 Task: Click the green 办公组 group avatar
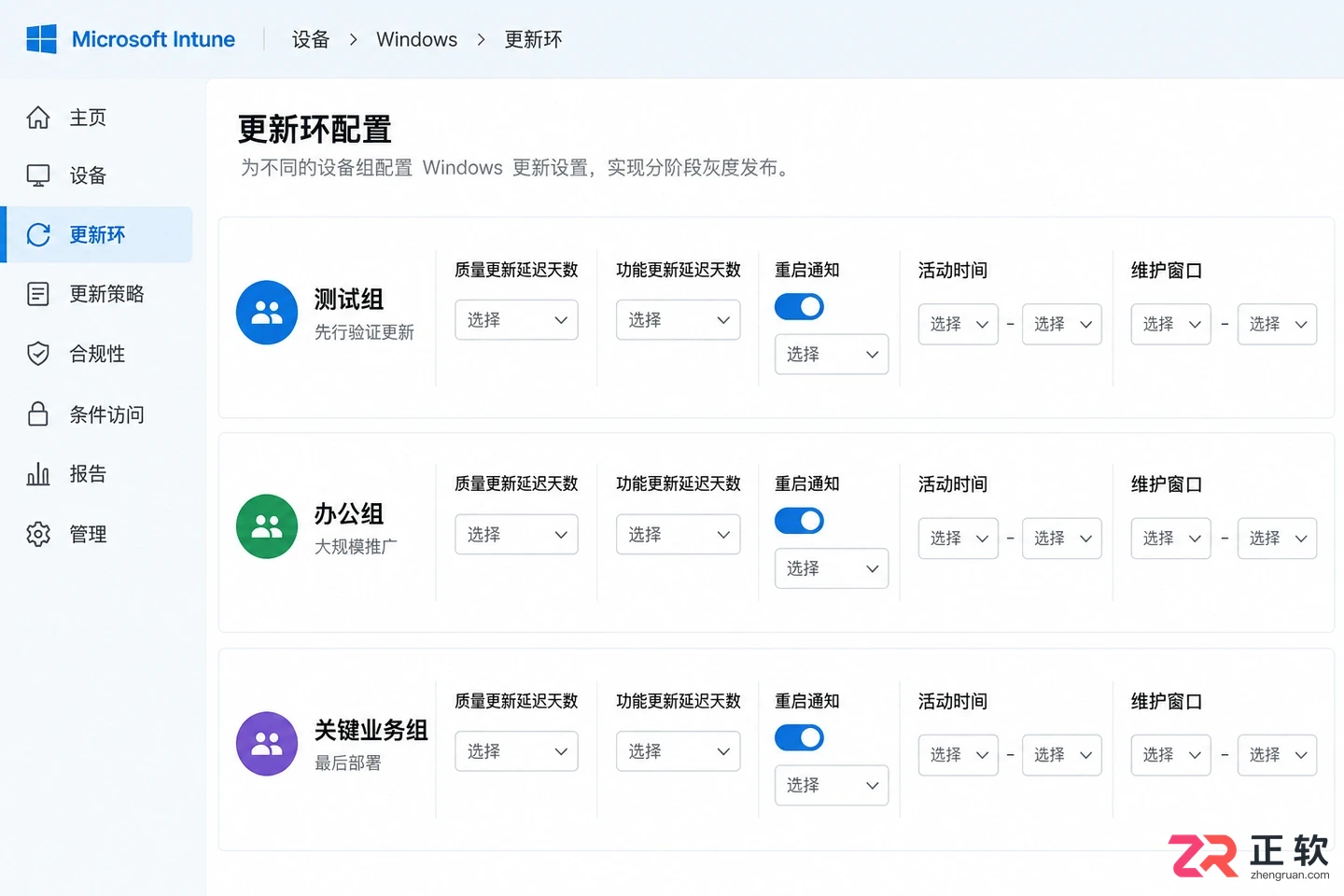tap(267, 526)
